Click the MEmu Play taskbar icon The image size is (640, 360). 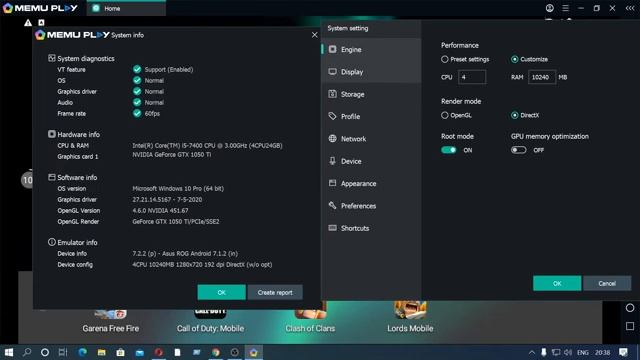click(x=253, y=352)
